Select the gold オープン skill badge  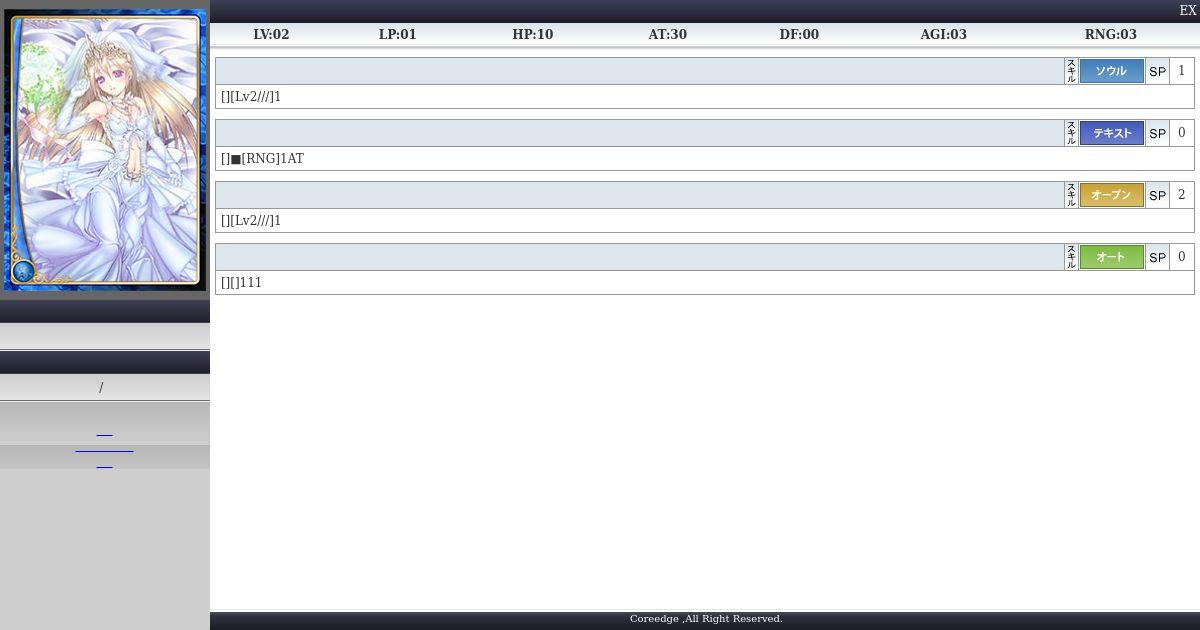(1111, 195)
